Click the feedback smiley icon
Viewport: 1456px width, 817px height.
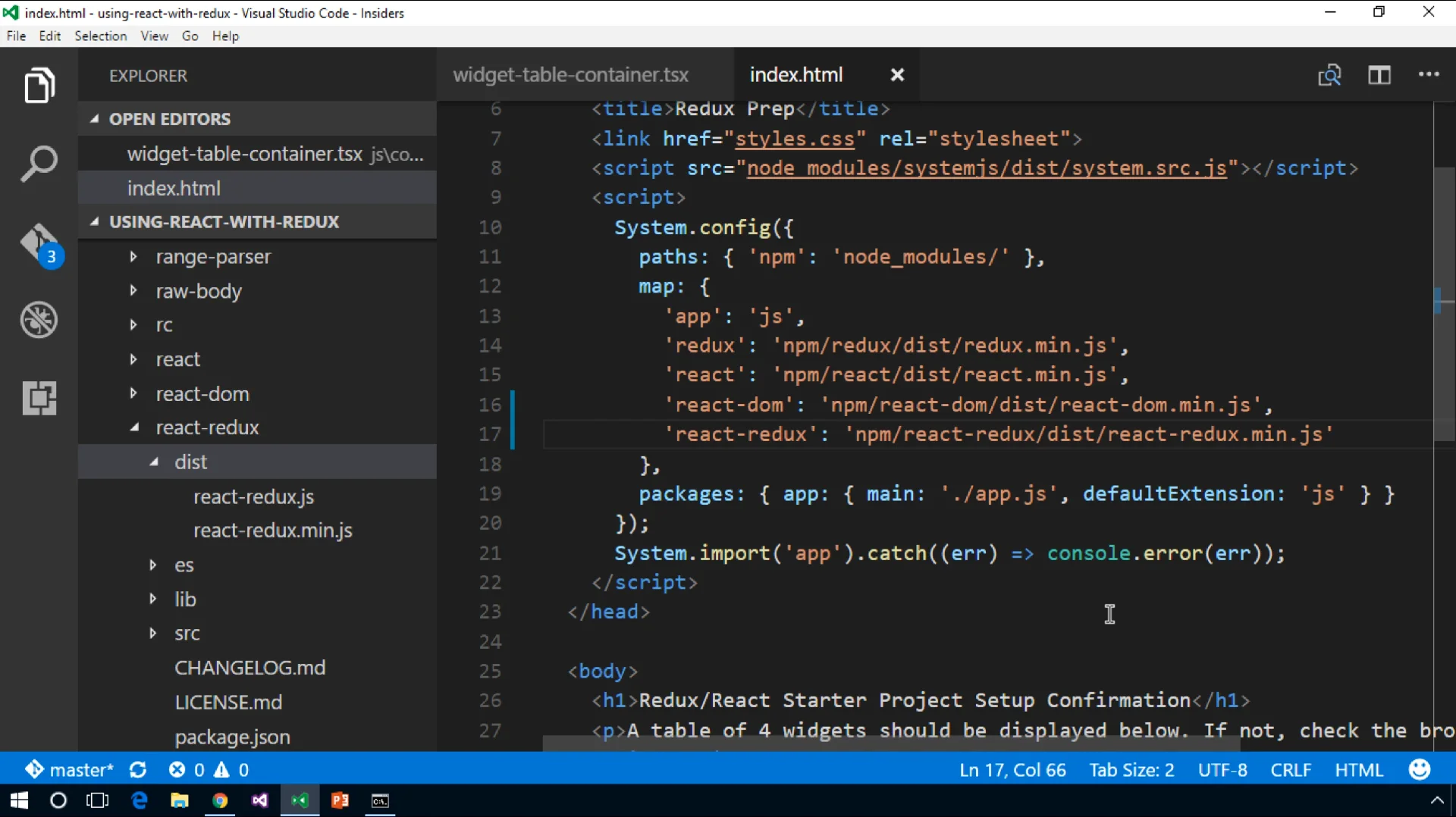tap(1419, 770)
